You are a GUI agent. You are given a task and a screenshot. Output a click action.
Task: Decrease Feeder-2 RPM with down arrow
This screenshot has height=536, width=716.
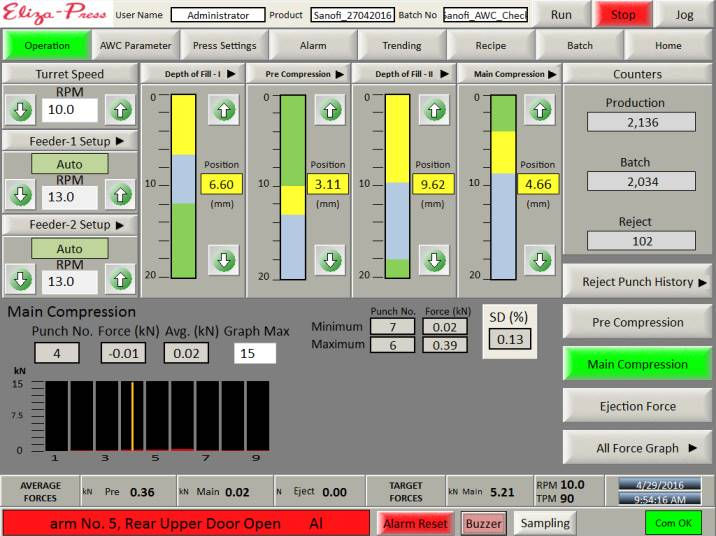point(21,279)
